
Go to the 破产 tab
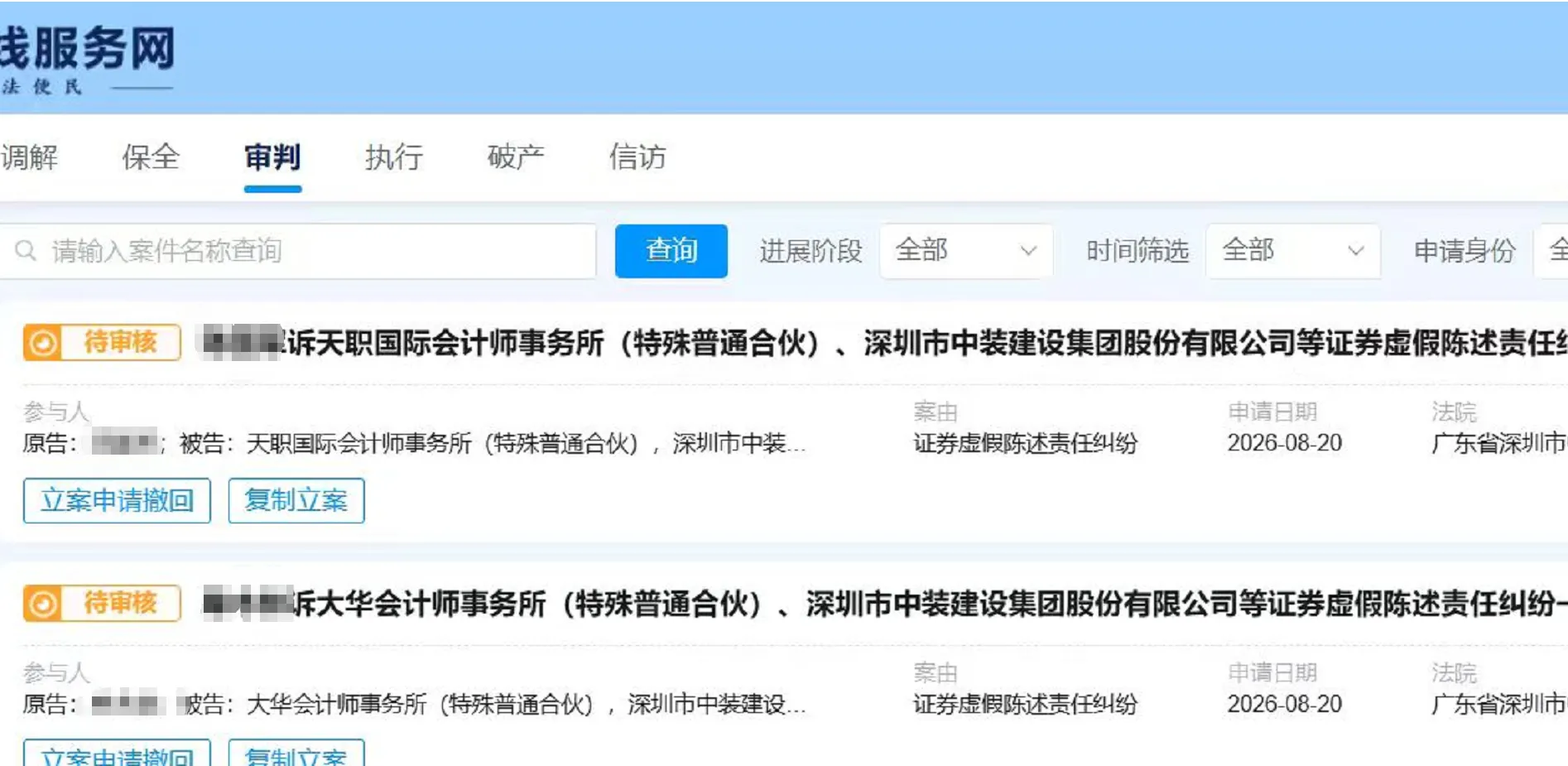(x=516, y=157)
